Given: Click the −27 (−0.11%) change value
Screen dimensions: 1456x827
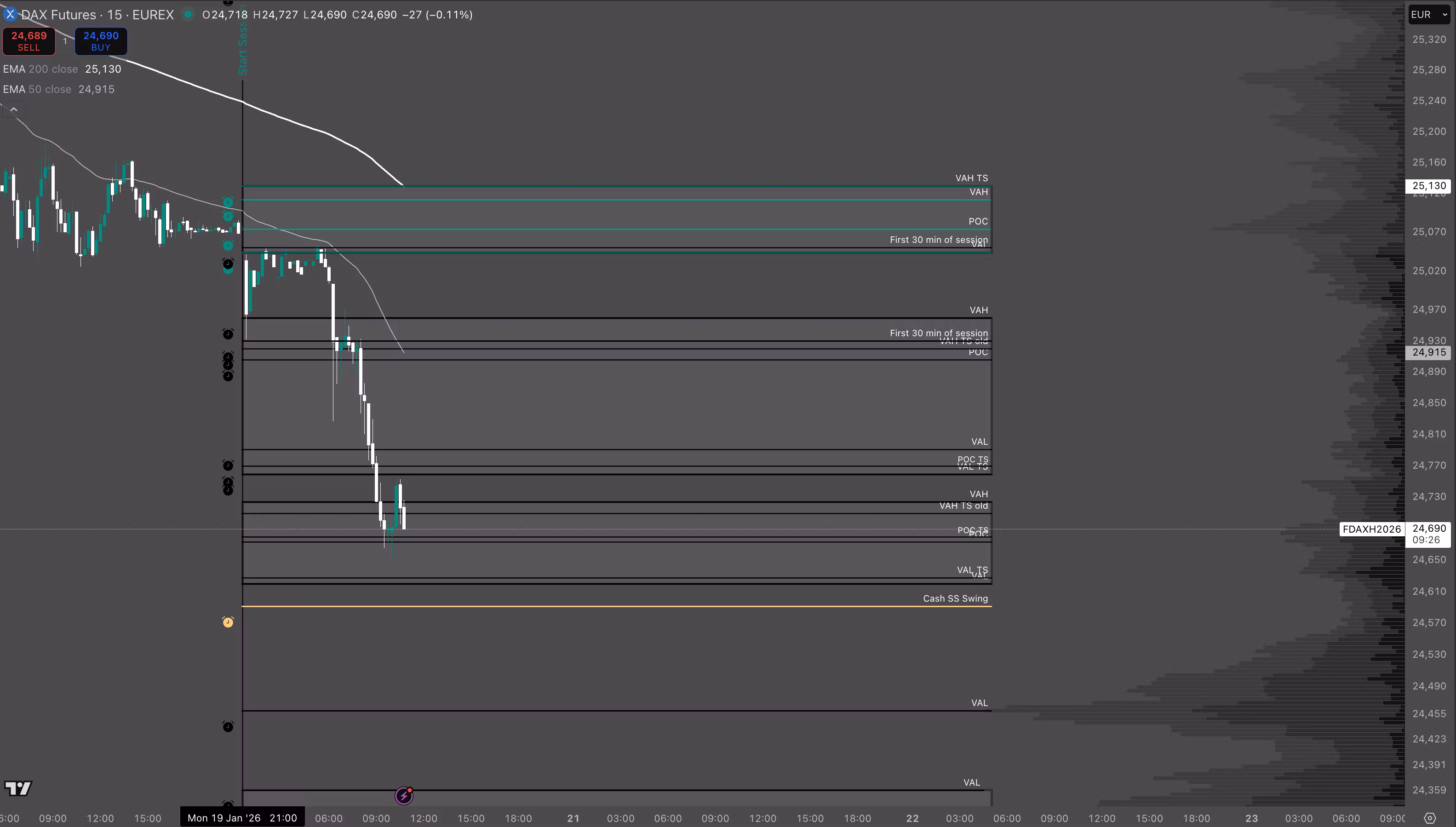Looking at the screenshot, I should [x=437, y=15].
